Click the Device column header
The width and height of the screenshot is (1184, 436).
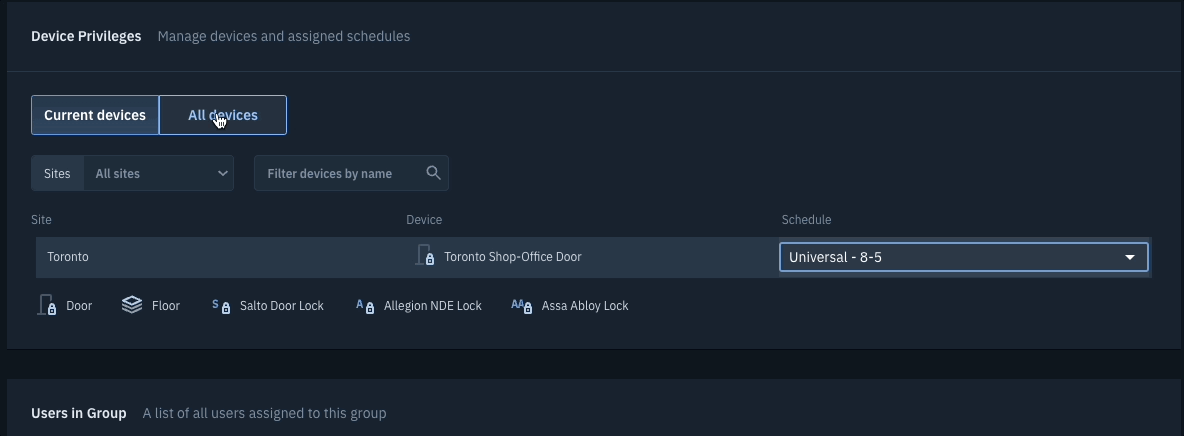[x=424, y=220]
